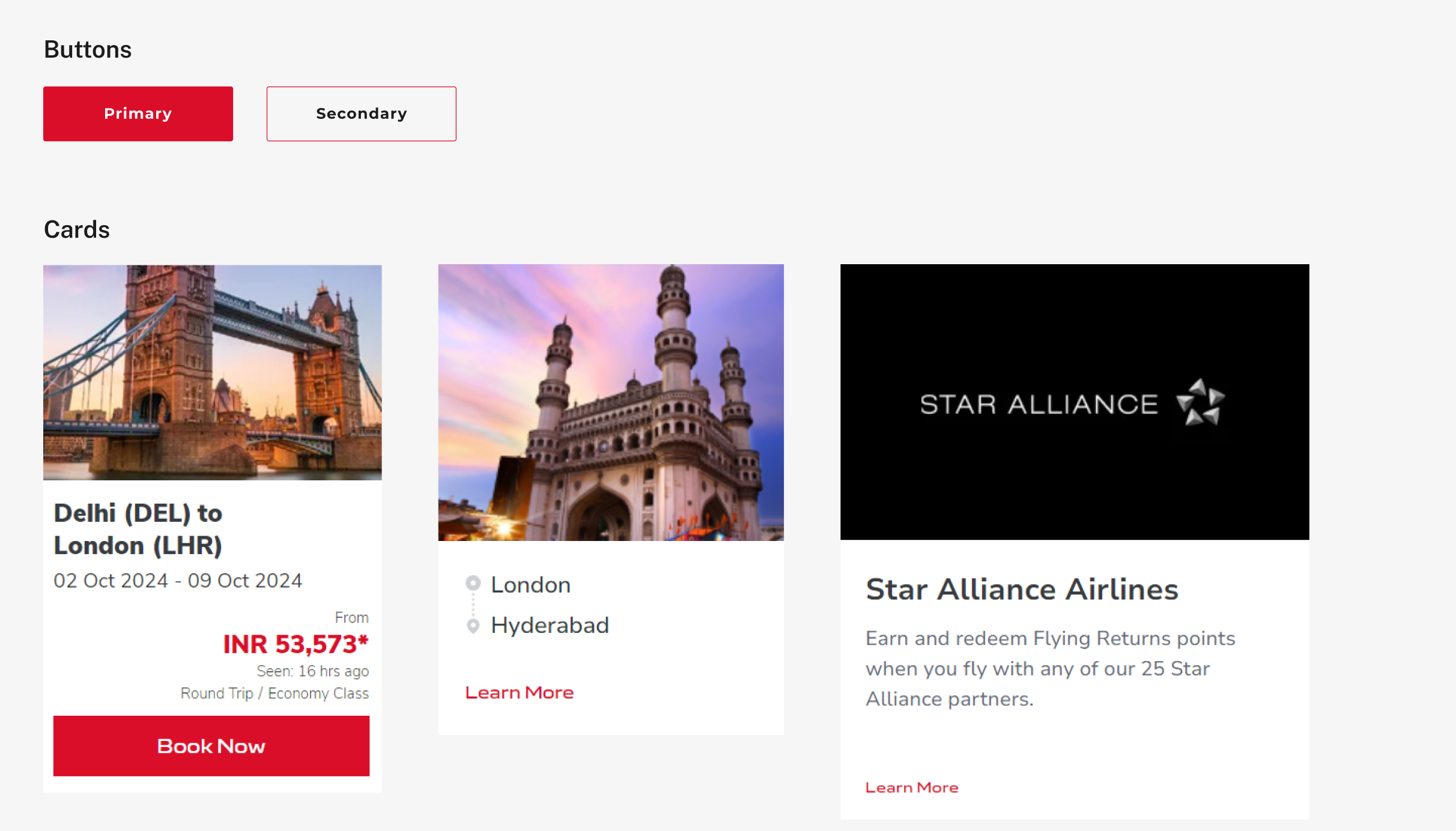Select the Charminar Hyderabad card image
The image size is (1456, 831).
point(611,402)
